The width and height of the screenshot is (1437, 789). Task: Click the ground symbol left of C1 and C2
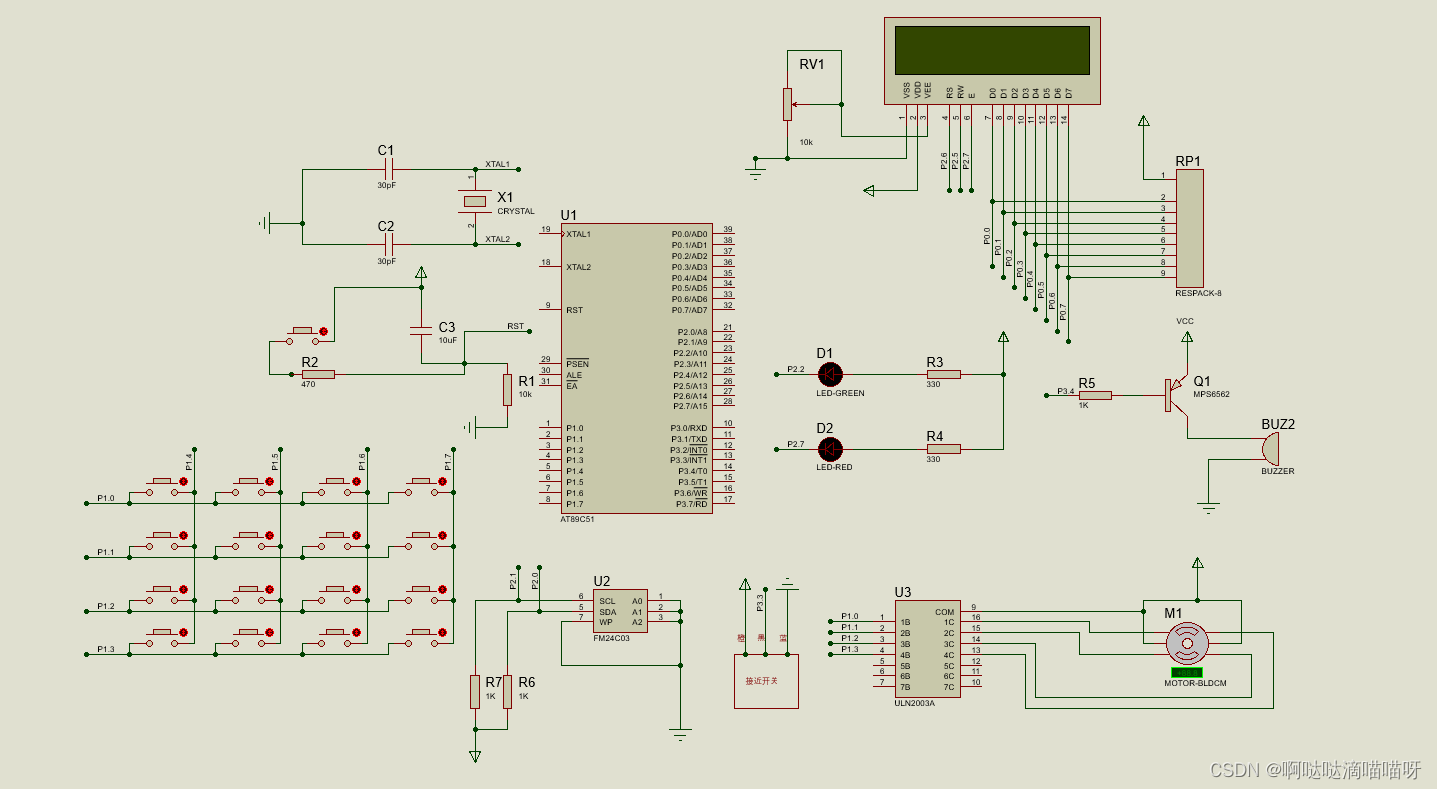pyautogui.click(x=265, y=223)
